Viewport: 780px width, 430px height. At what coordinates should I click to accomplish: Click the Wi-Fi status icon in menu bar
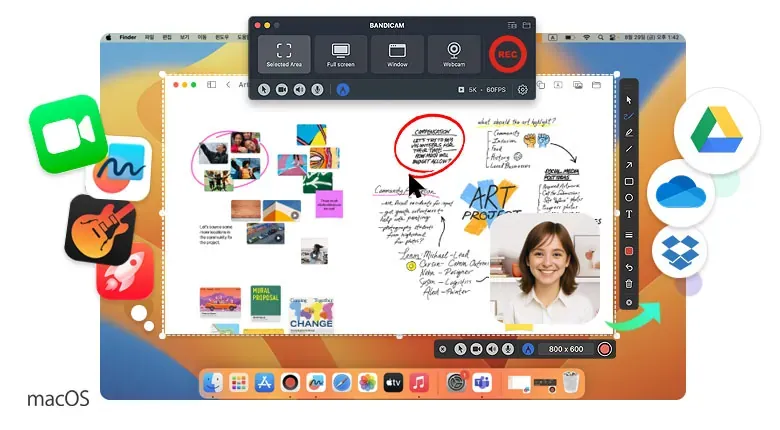click(586, 37)
